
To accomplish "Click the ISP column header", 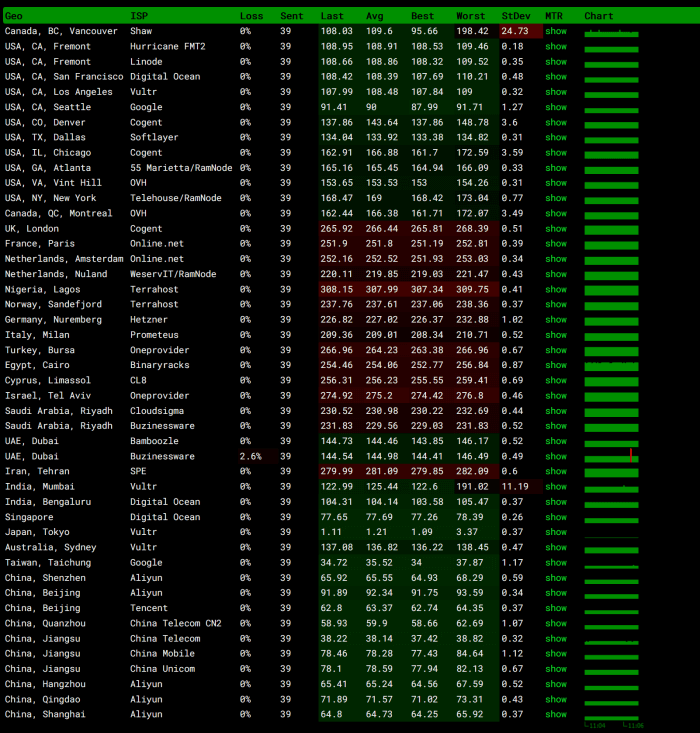I will coord(139,16).
